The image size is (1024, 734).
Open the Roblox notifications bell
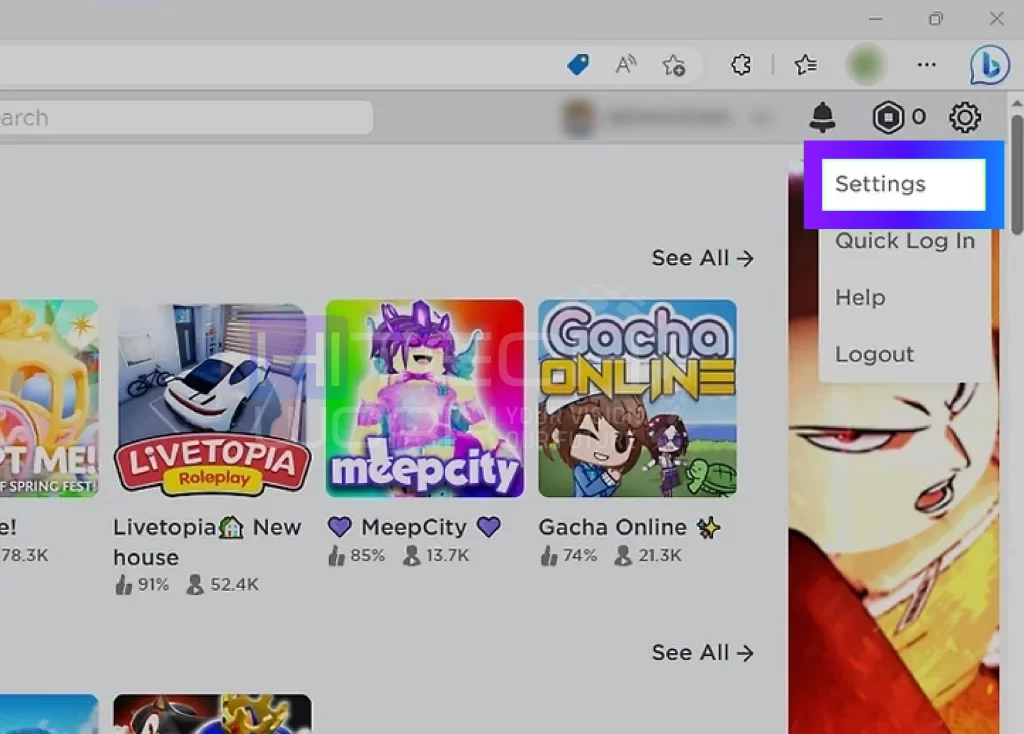coord(822,117)
